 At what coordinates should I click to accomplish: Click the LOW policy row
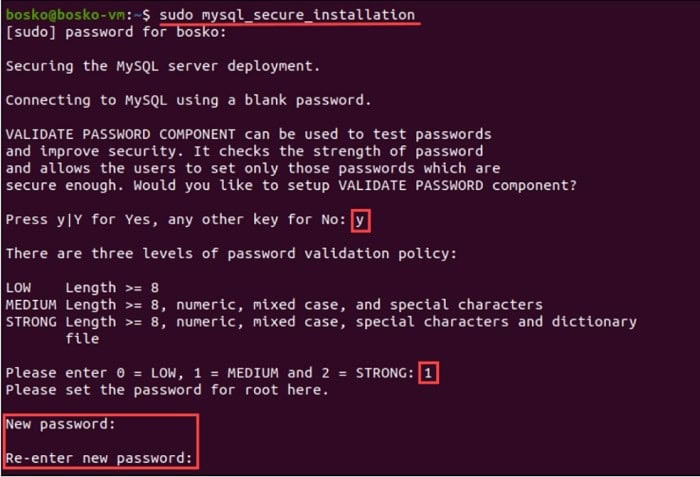tap(83, 288)
